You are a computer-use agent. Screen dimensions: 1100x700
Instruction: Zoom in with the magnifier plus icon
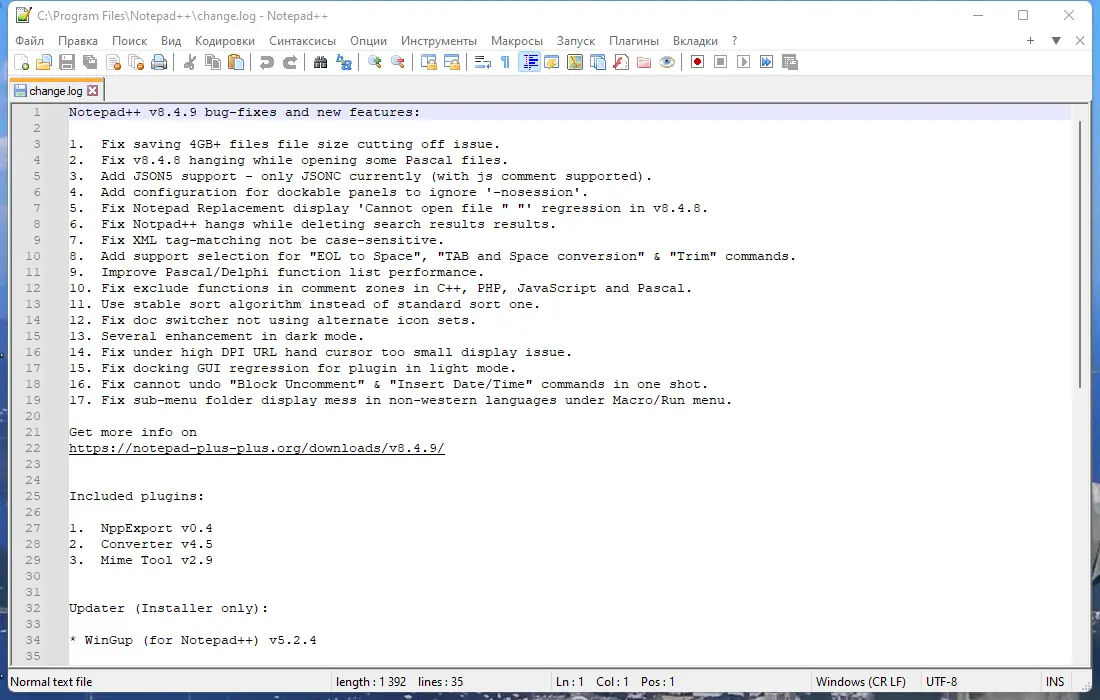[x=375, y=62]
